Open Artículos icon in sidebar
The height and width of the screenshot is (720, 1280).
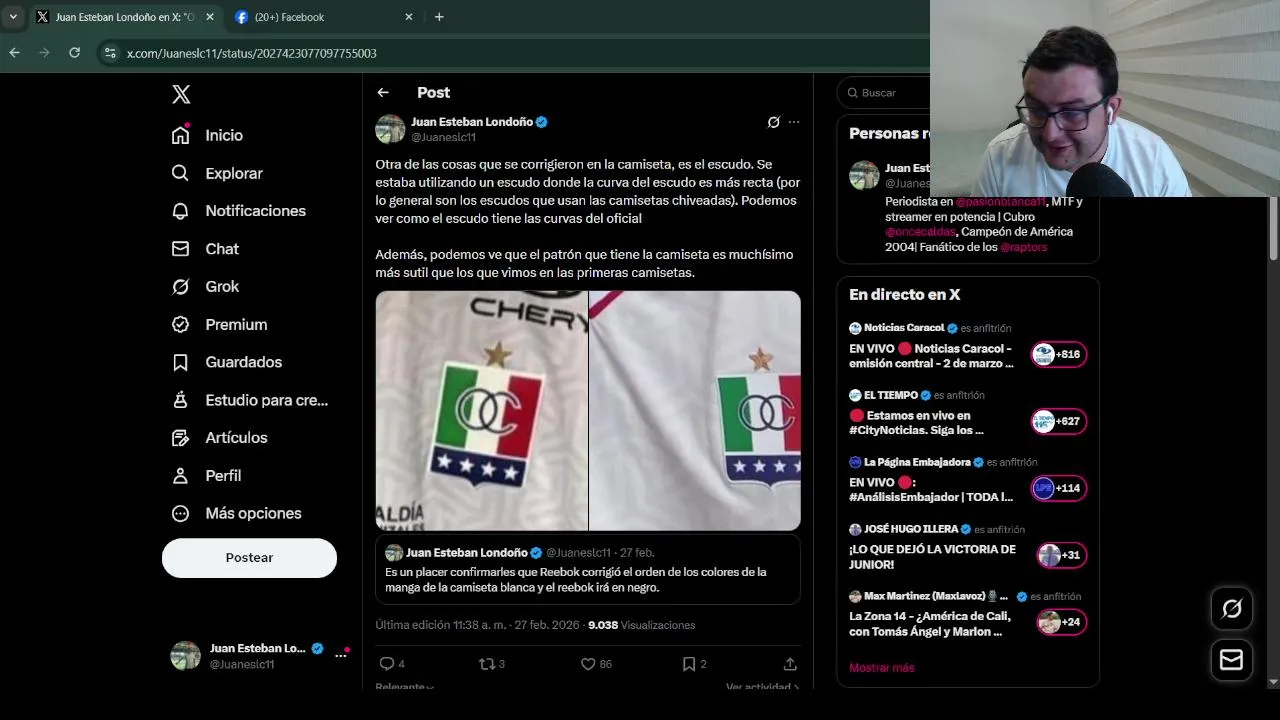[180, 437]
